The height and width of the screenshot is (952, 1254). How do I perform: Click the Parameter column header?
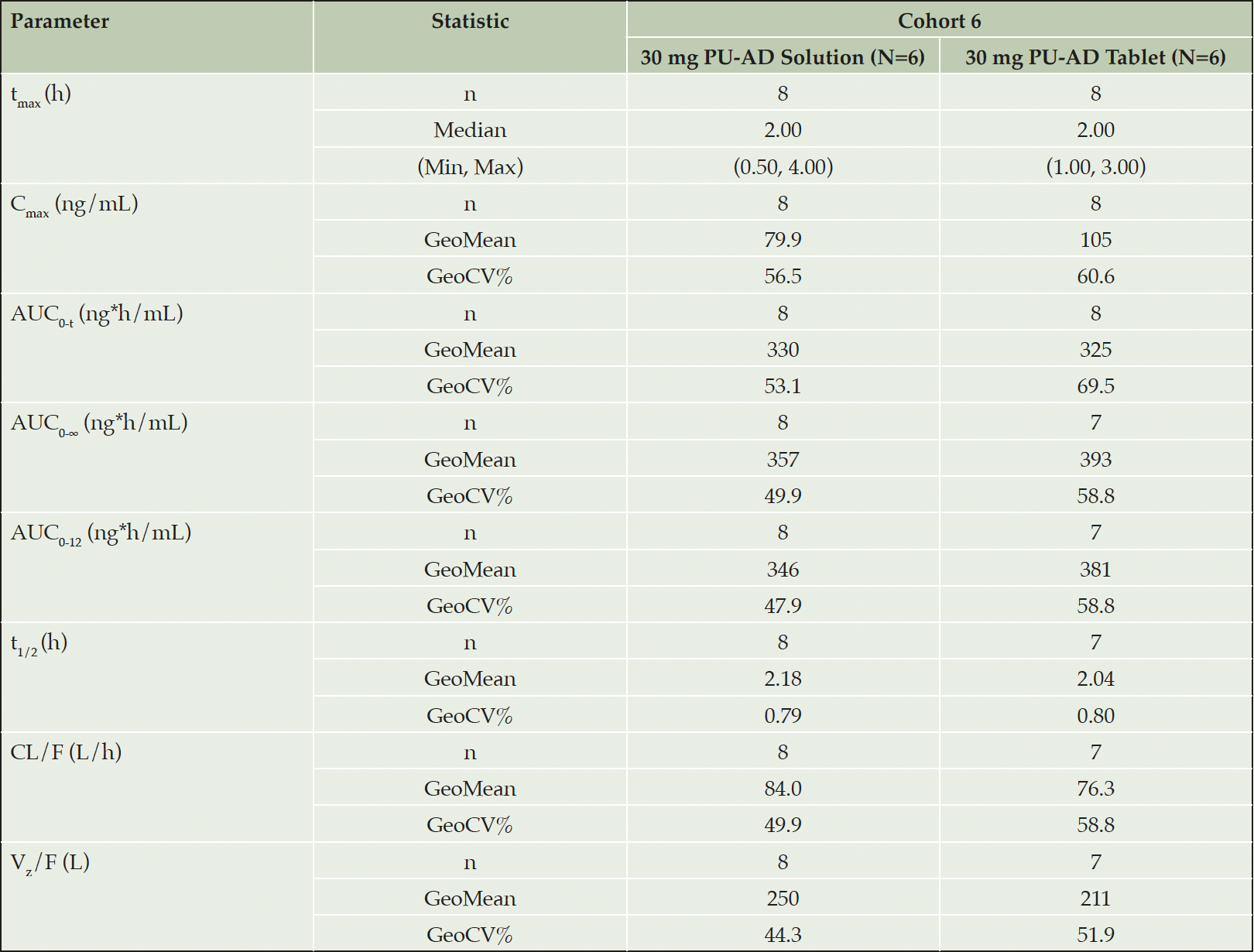click(60, 22)
